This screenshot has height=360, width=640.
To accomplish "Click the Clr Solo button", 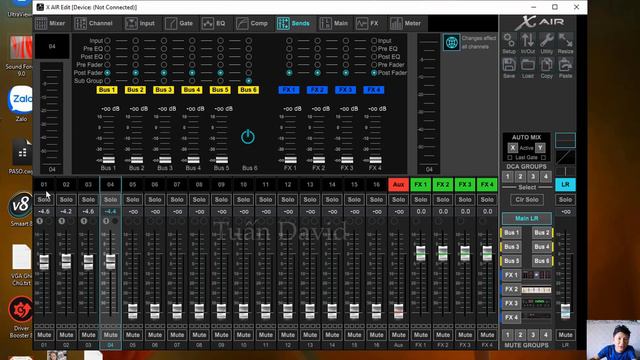I will (527, 200).
